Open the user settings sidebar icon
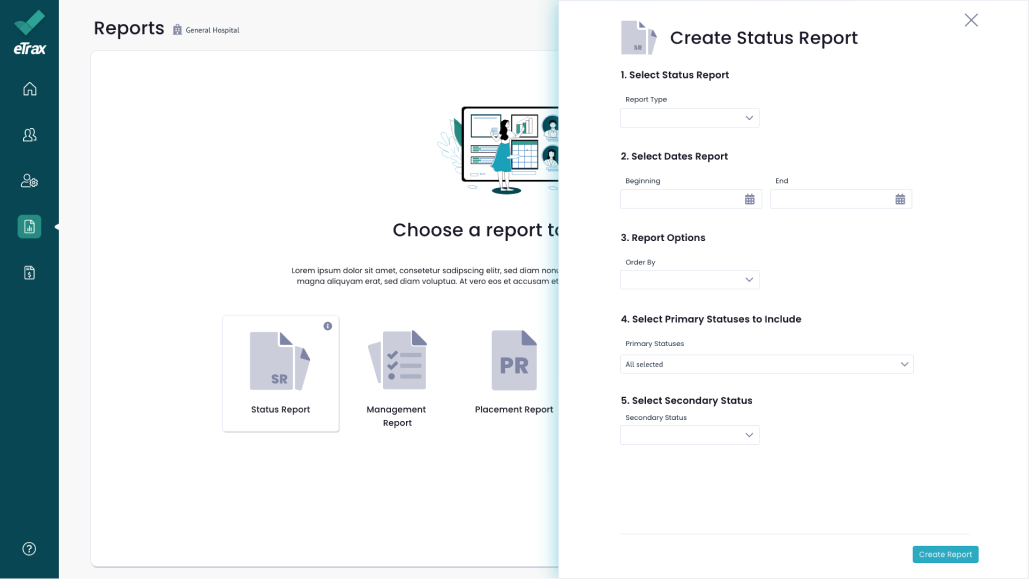Viewport: 1029px width, 579px height. click(29, 181)
